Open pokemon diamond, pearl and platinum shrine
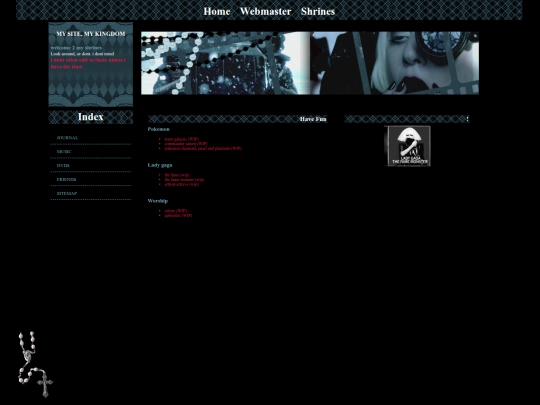540x405 pixels. (203, 148)
